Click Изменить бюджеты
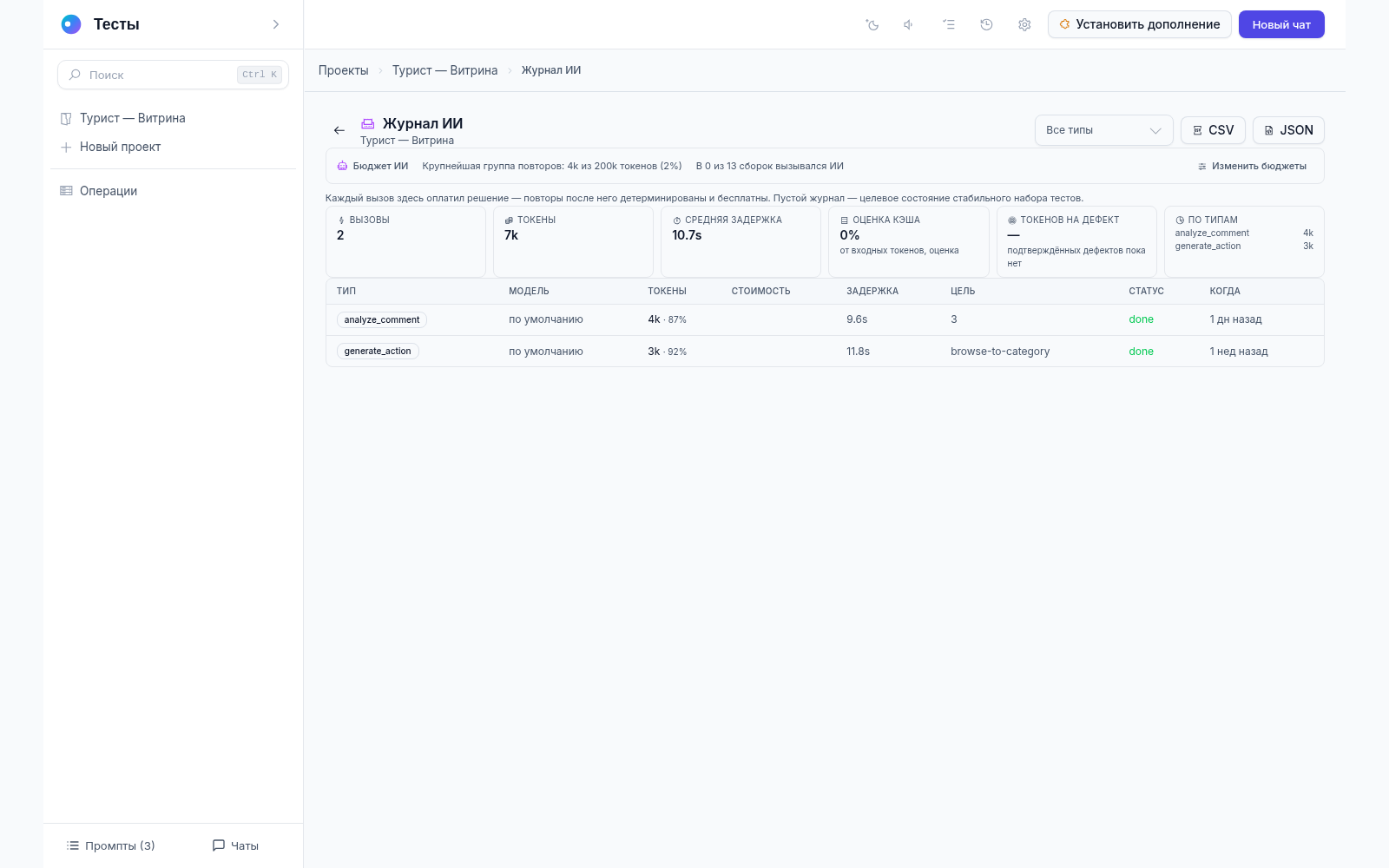Viewport: 1389px width, 868px height. (x=1252, y=166)
